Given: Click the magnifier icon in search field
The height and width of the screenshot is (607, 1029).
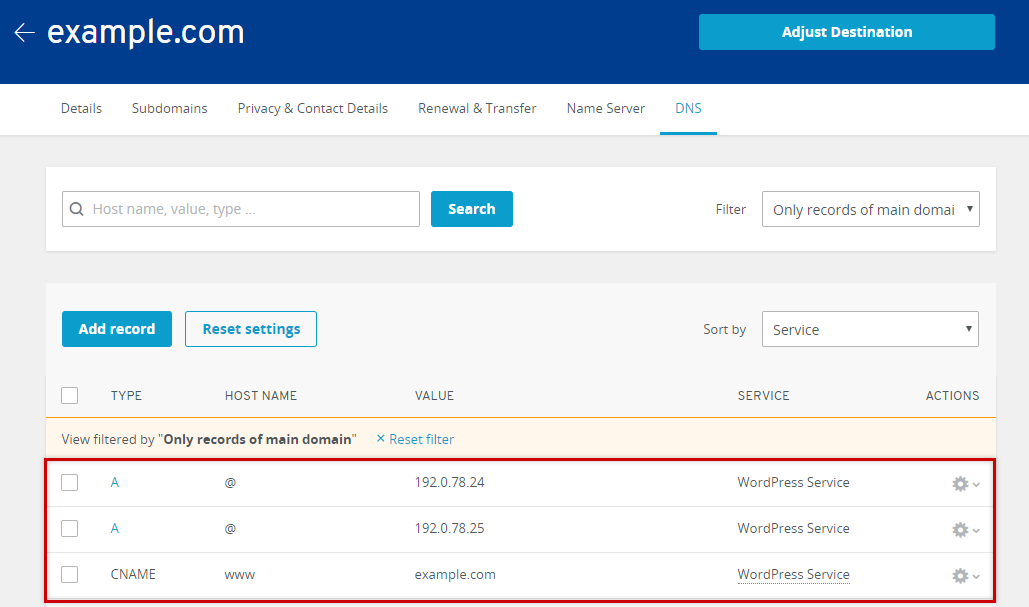Looking at the screenshot, I should tap(77, 210).
